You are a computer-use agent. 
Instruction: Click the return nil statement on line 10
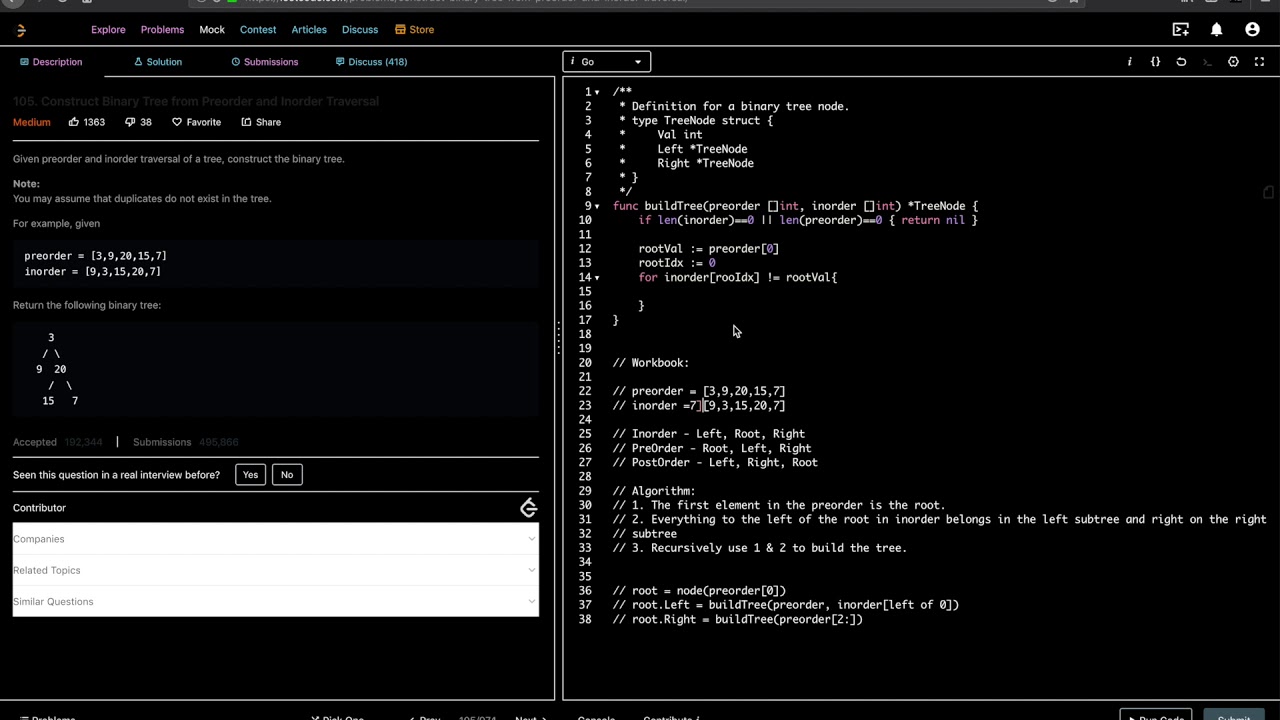point(933,220)
